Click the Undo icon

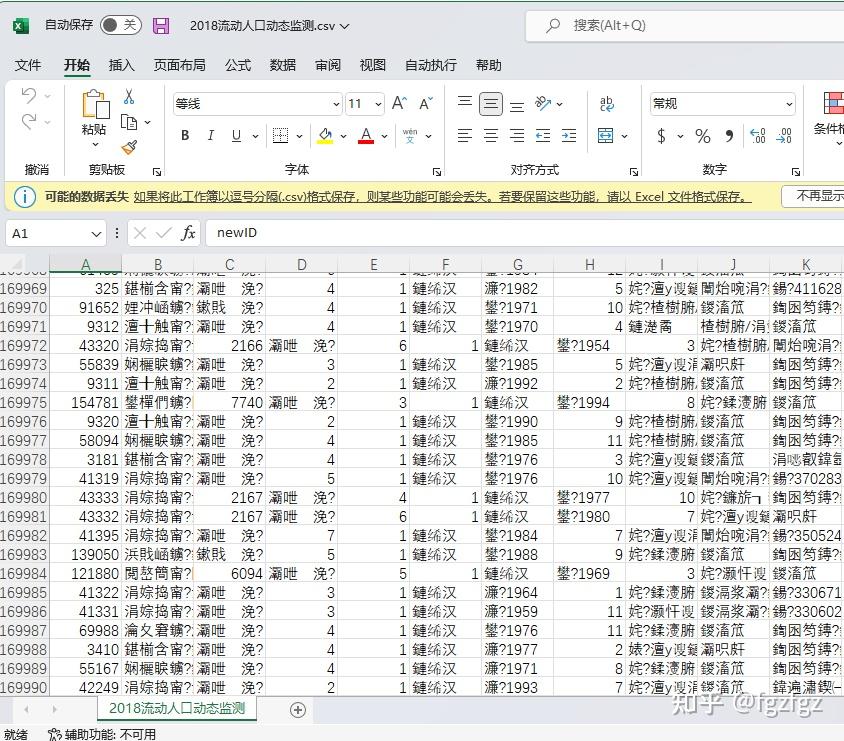28,96
